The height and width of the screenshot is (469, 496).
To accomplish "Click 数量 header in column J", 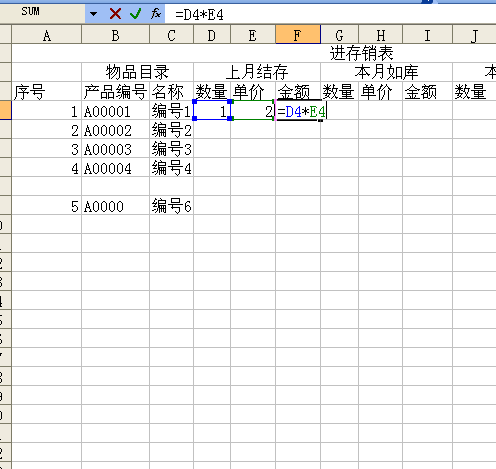I will click(x=474, y=91).
